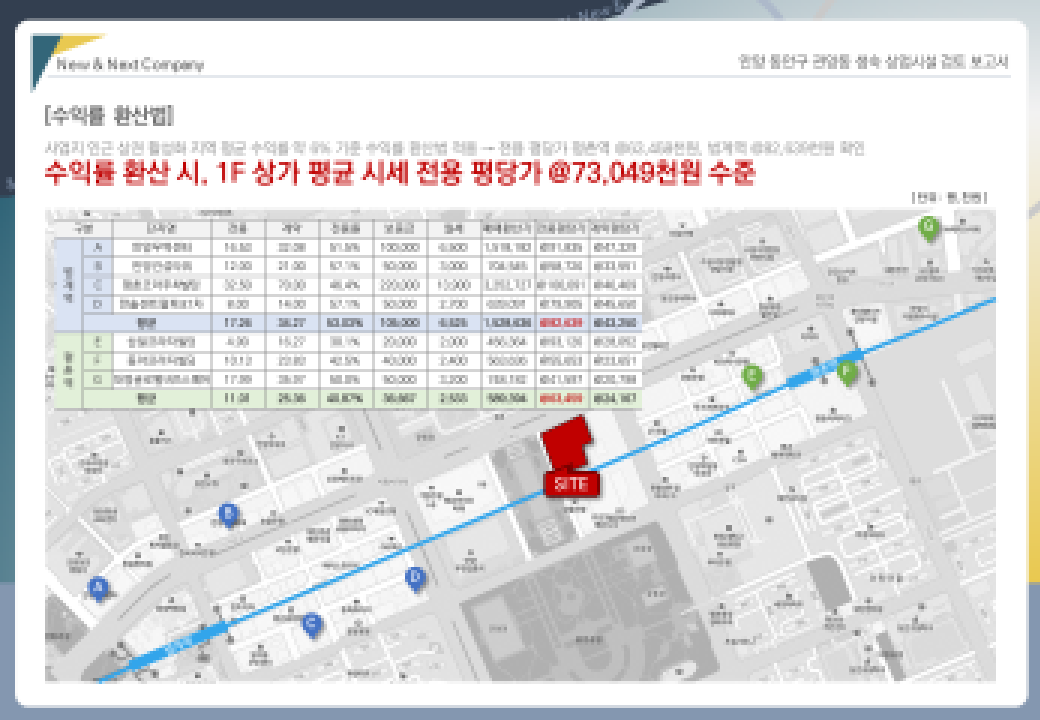The width and height of the screenshot is (1040, 720).
Task: Click the 'New & Next Company' header text
Action: 130,64
